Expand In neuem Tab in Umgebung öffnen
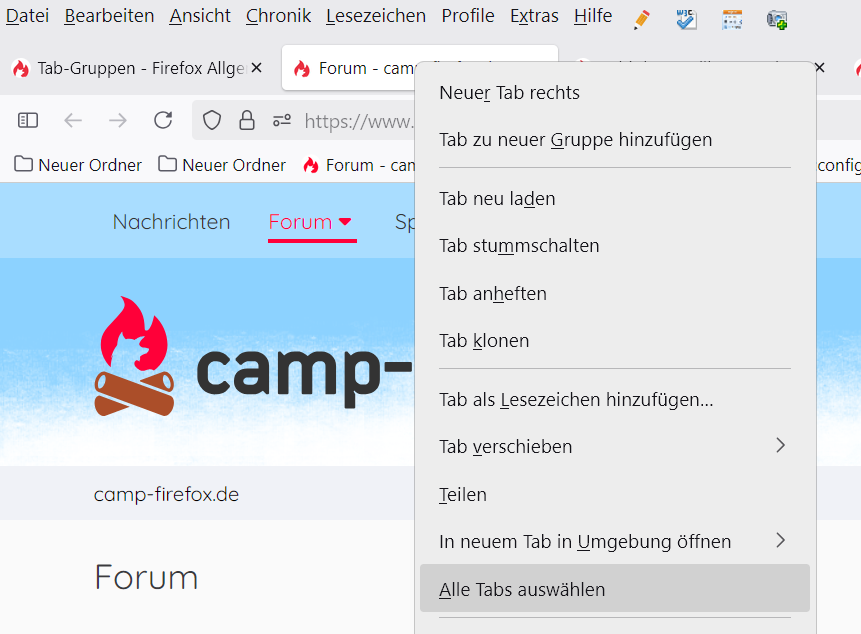 coord(615,542)
